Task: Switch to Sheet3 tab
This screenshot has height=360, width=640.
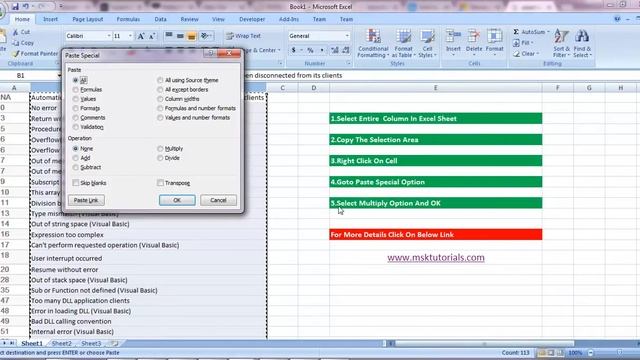Action: click(91, 344)
